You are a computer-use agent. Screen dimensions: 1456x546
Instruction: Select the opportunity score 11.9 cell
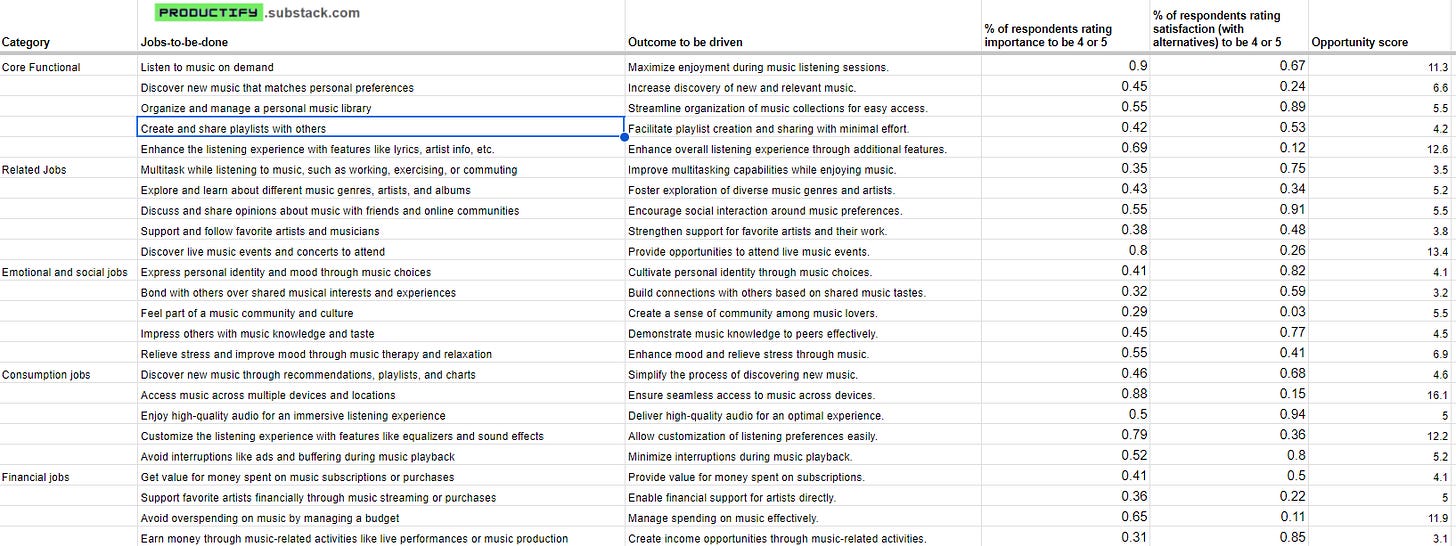tap(1381, 518)
